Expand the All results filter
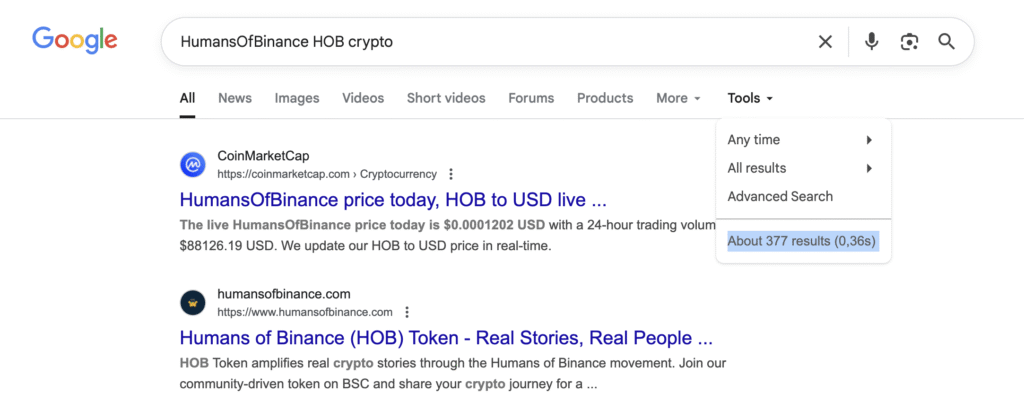Screen dimensions: 1024x402 pos(800,168)
